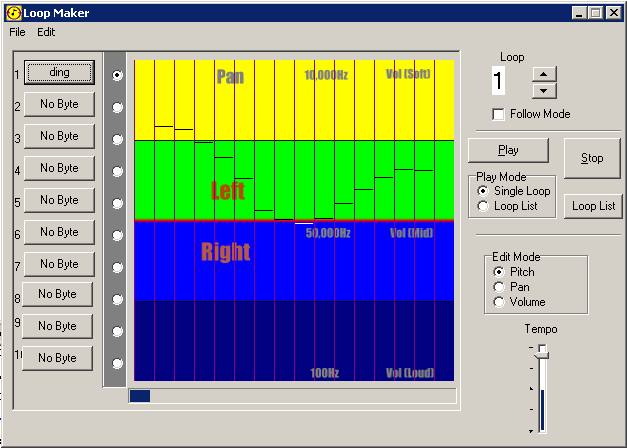
Task: Click the No Byte button in slot 7
Action: 59,264
